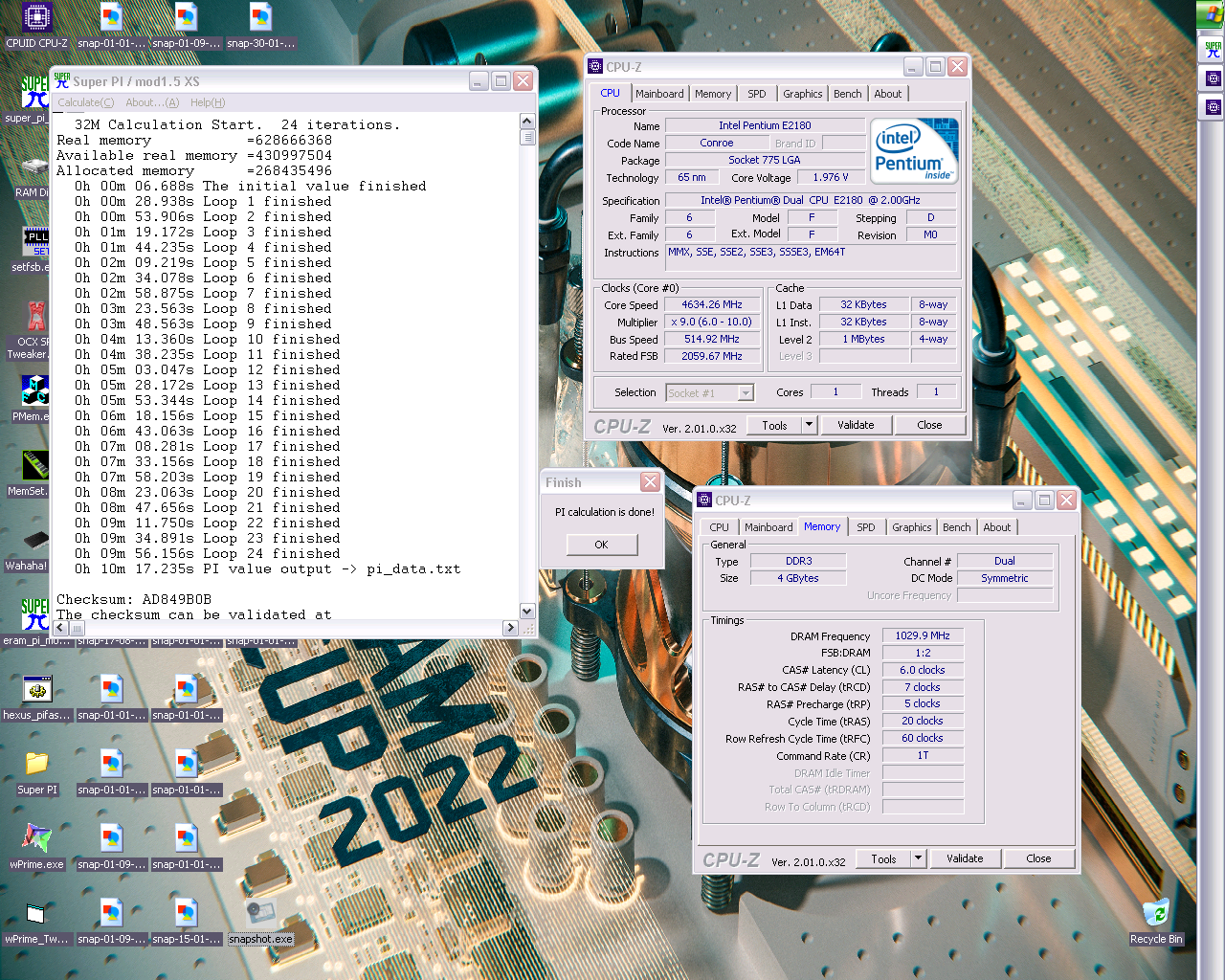Select the hexus_pifas desktop icon
This screenshot has height=980, width=1225.
coord(36,698)
